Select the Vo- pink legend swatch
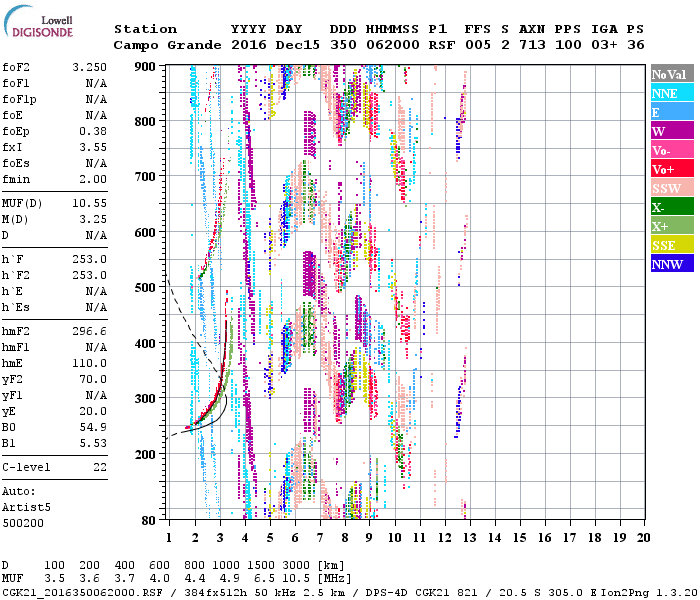 [672, 150]
